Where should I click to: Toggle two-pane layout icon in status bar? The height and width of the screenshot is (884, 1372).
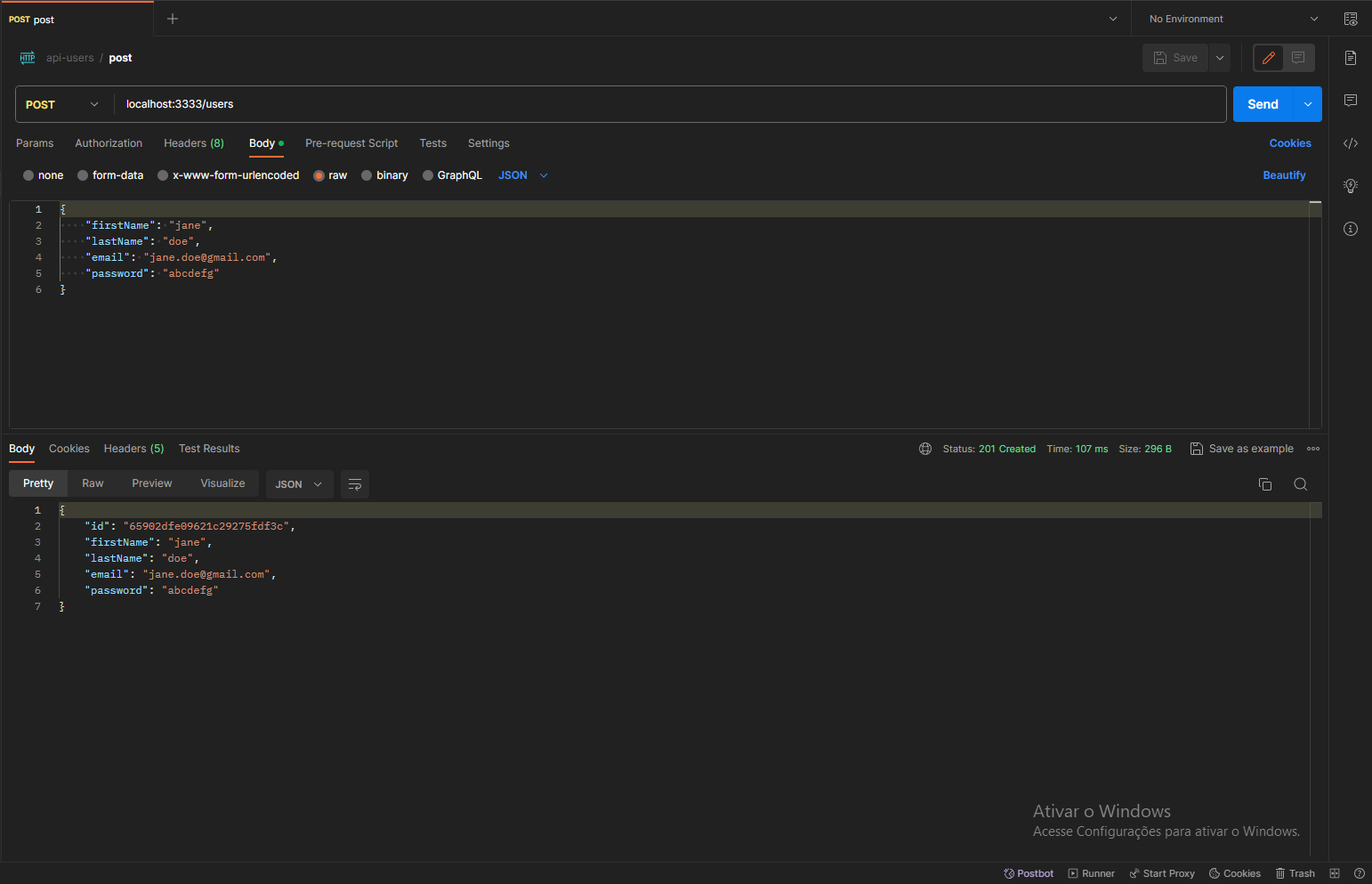tap(1335, 873)
